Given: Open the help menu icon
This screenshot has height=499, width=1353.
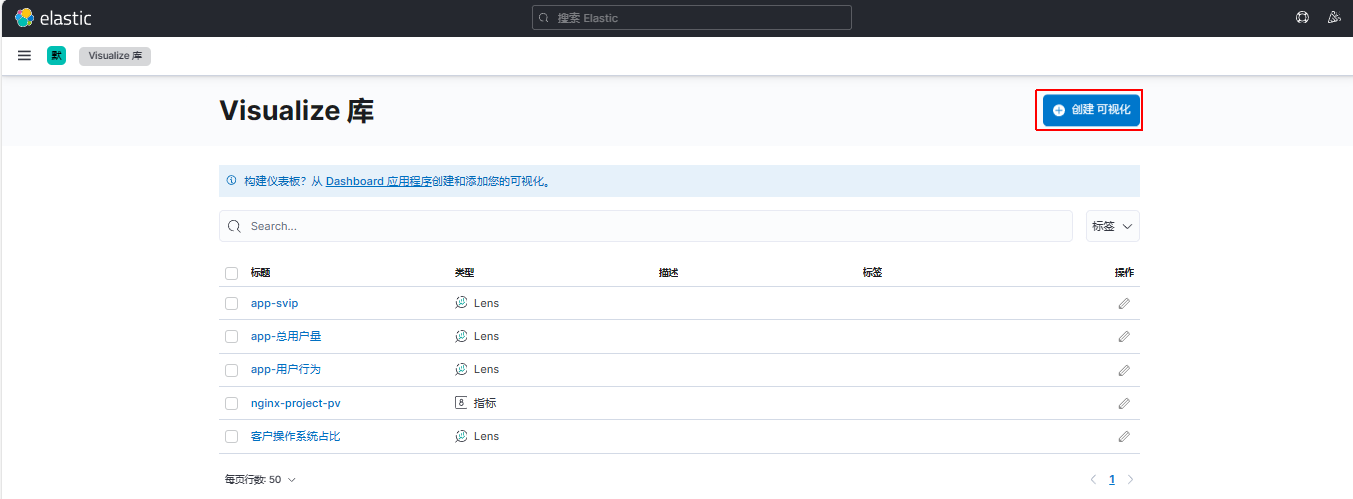Looking at the screenshot, I should coord(1302,18).
